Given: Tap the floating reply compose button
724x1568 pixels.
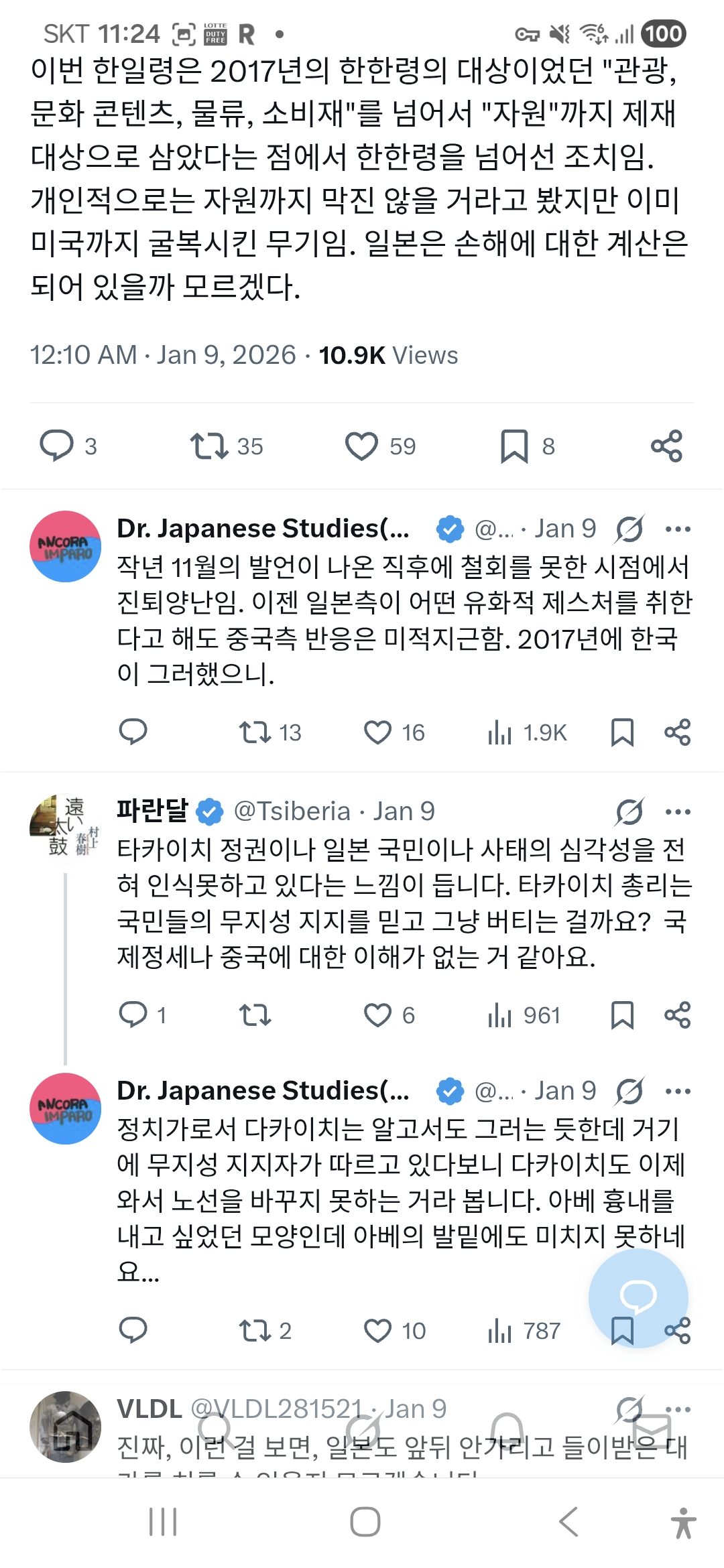Looking at the screenshot, I should point(638,1297).
